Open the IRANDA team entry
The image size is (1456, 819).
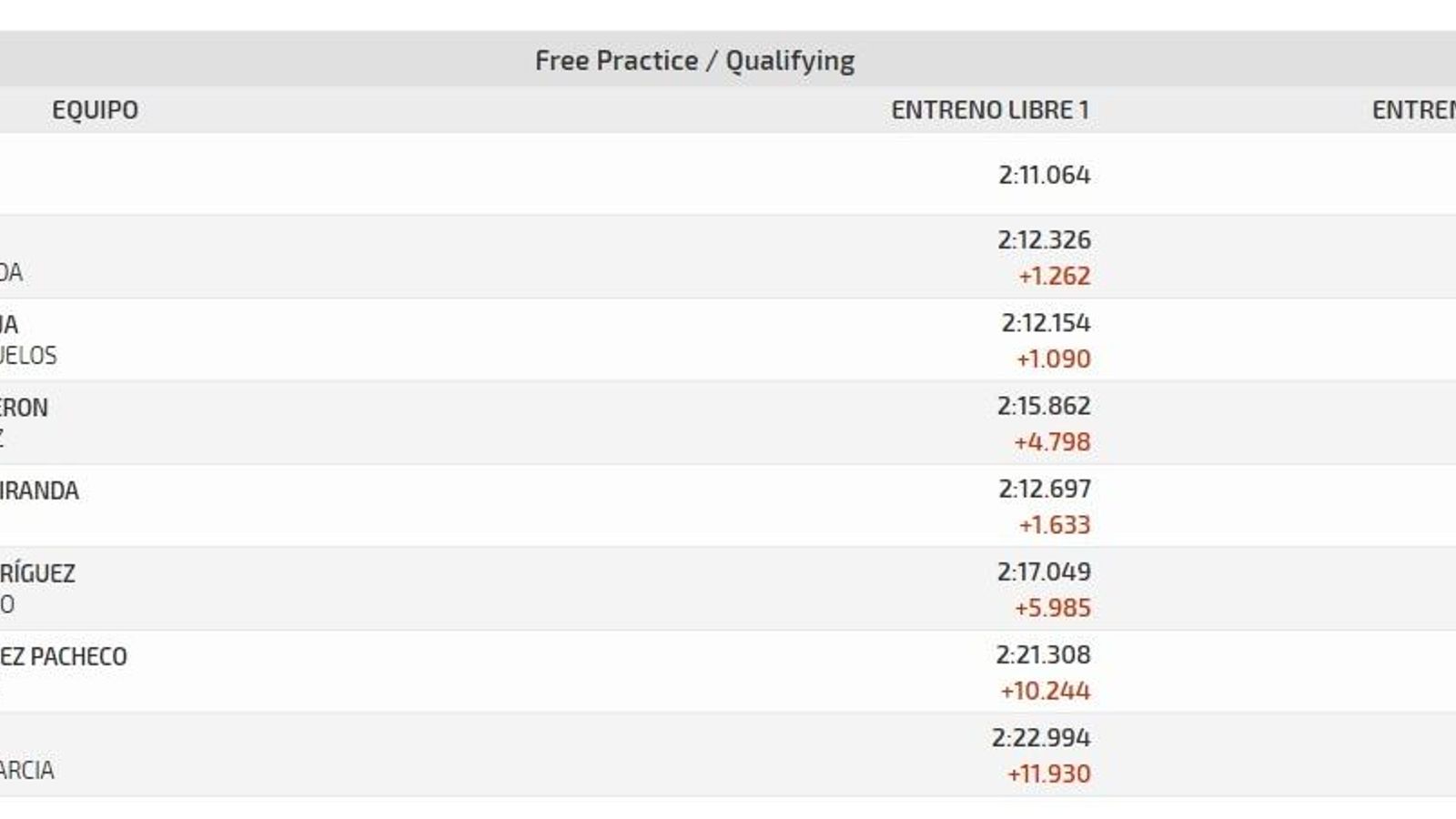[39, 490]
